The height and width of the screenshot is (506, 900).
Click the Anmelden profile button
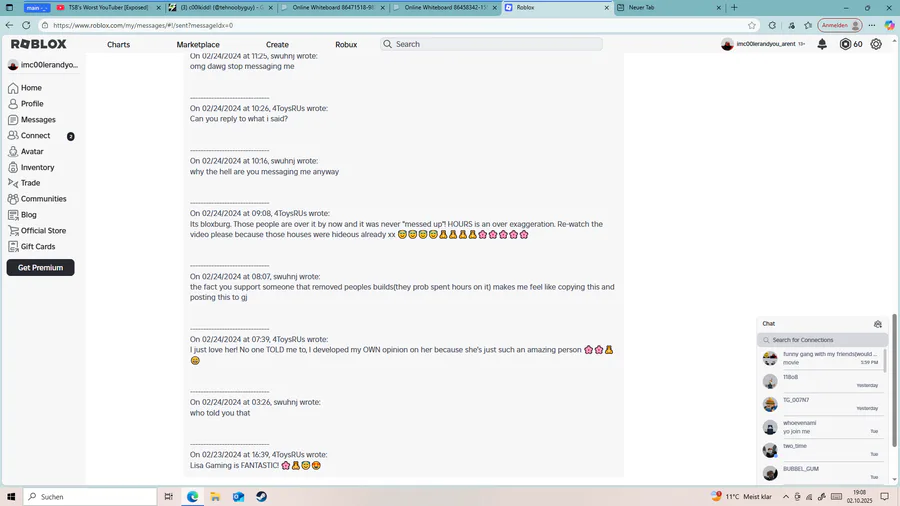[840, 25]
